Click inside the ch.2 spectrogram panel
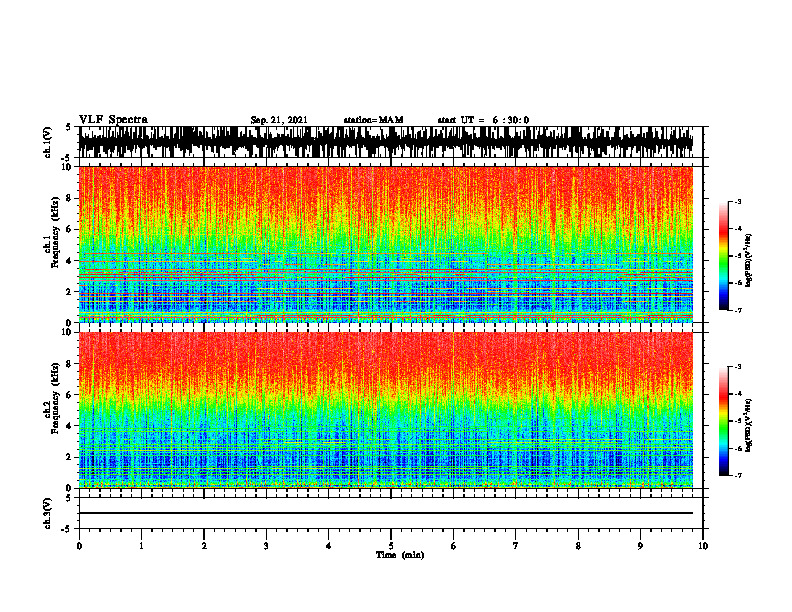 (x=386, y=410)
